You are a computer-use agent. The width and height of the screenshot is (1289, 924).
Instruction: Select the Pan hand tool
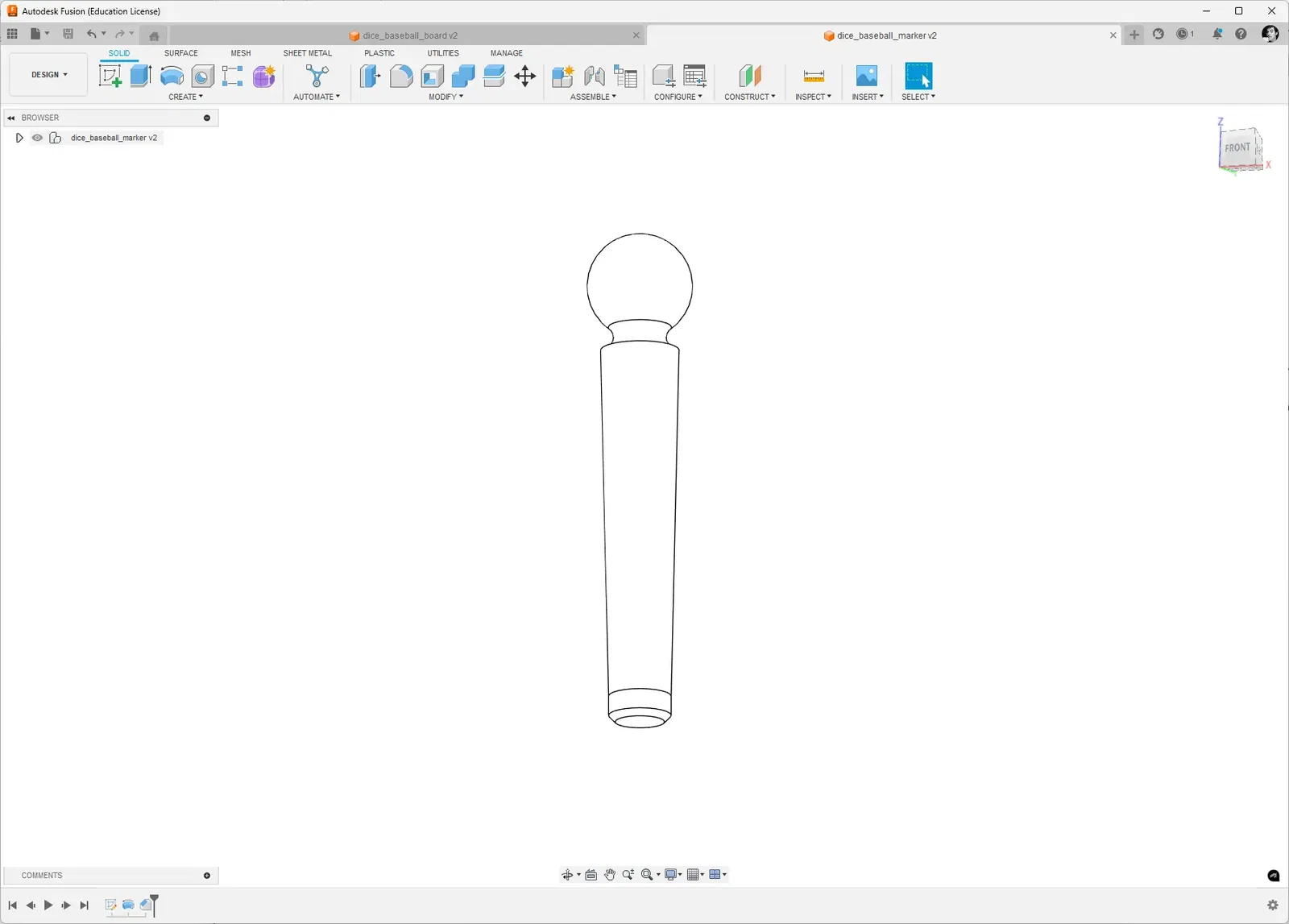610,875
